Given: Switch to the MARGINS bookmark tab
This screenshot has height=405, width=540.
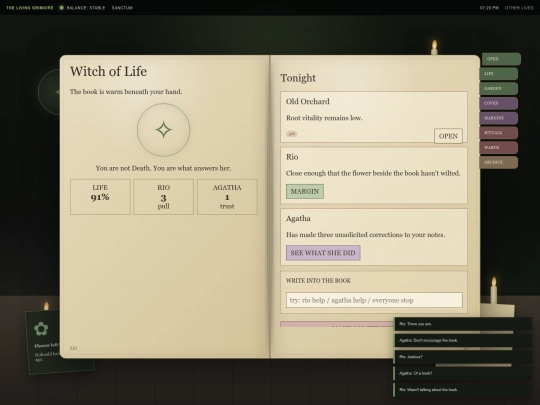Looking at the screenshot, I should [499, 118].
